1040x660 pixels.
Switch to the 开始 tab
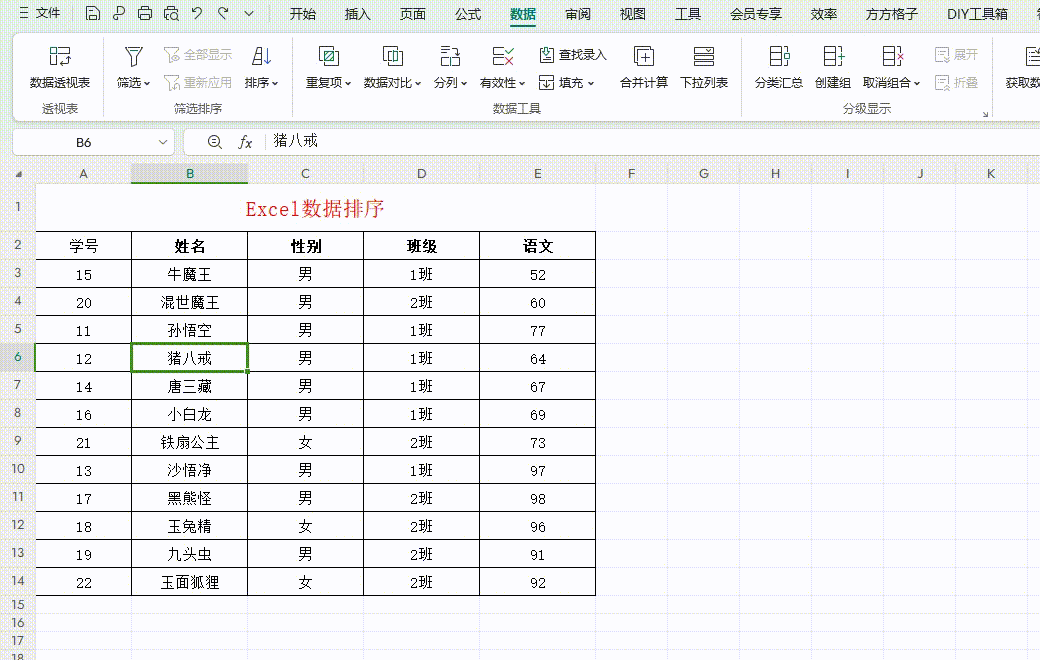pyautogui.click(x=302, y=14)
